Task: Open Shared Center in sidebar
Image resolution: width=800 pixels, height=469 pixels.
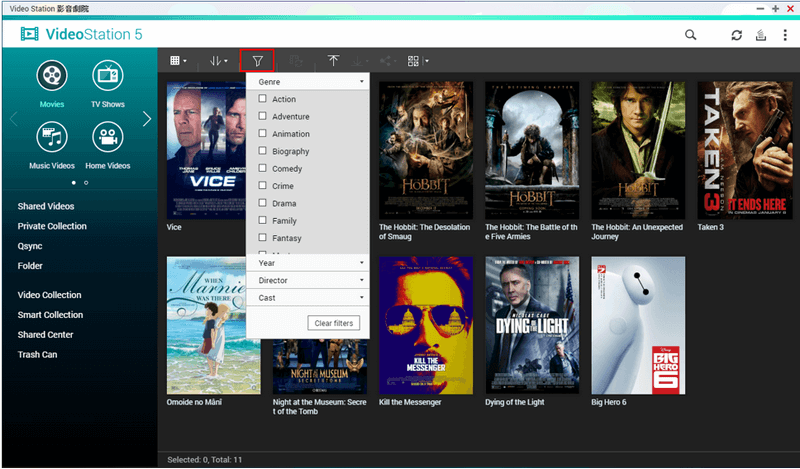Action: 45,335
